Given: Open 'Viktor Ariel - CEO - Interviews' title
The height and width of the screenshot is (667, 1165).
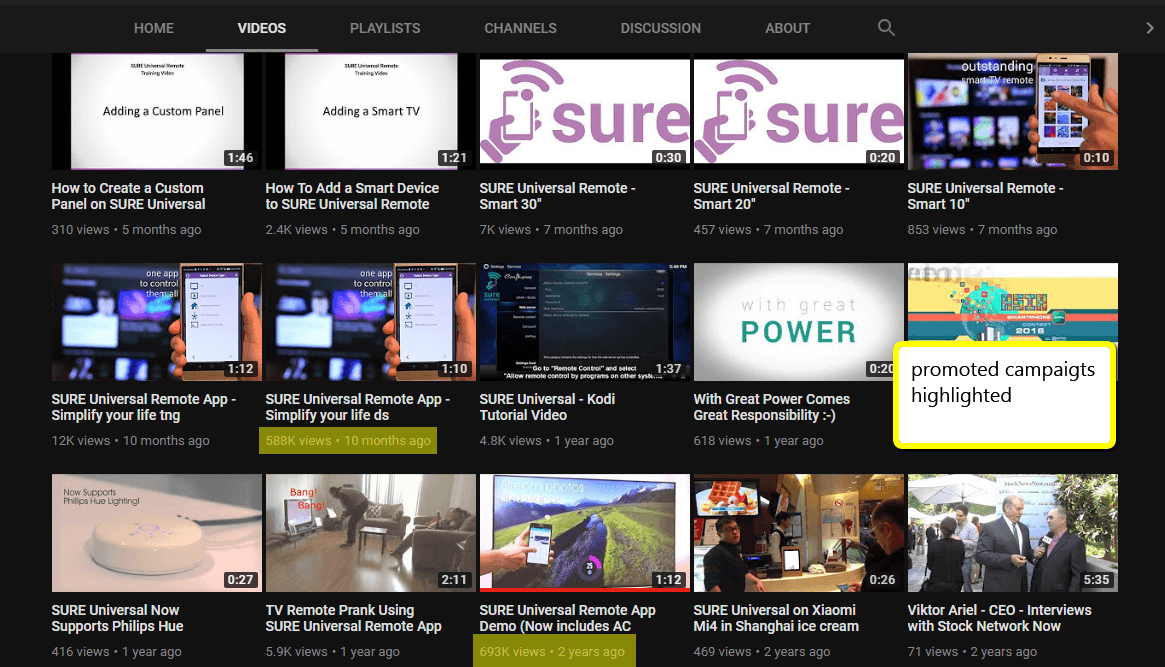Looking at the screenshot, I should [x=999, y=618].
